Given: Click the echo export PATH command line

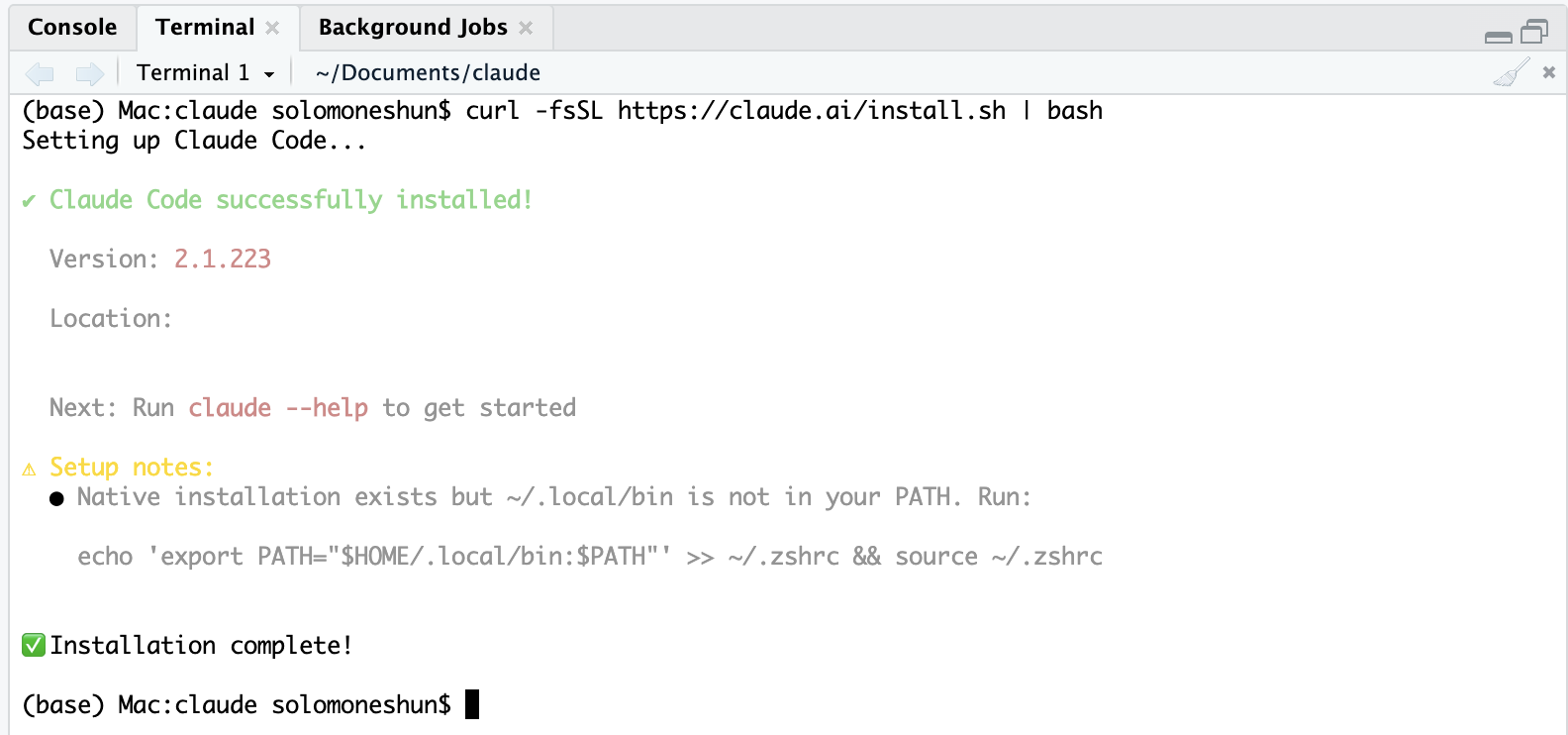Looking at the screenshot, I should click(590, 556).
